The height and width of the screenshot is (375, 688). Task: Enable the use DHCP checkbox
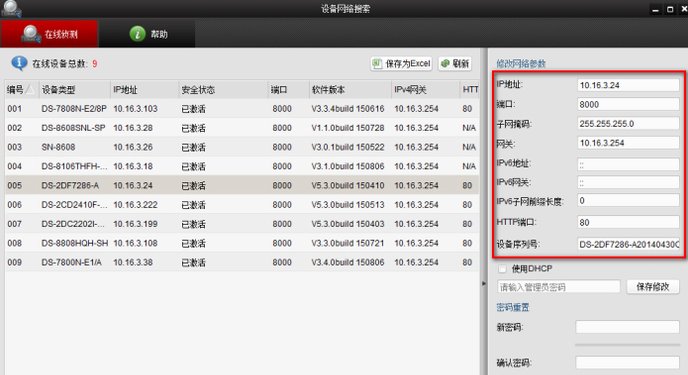pos(503,268)
